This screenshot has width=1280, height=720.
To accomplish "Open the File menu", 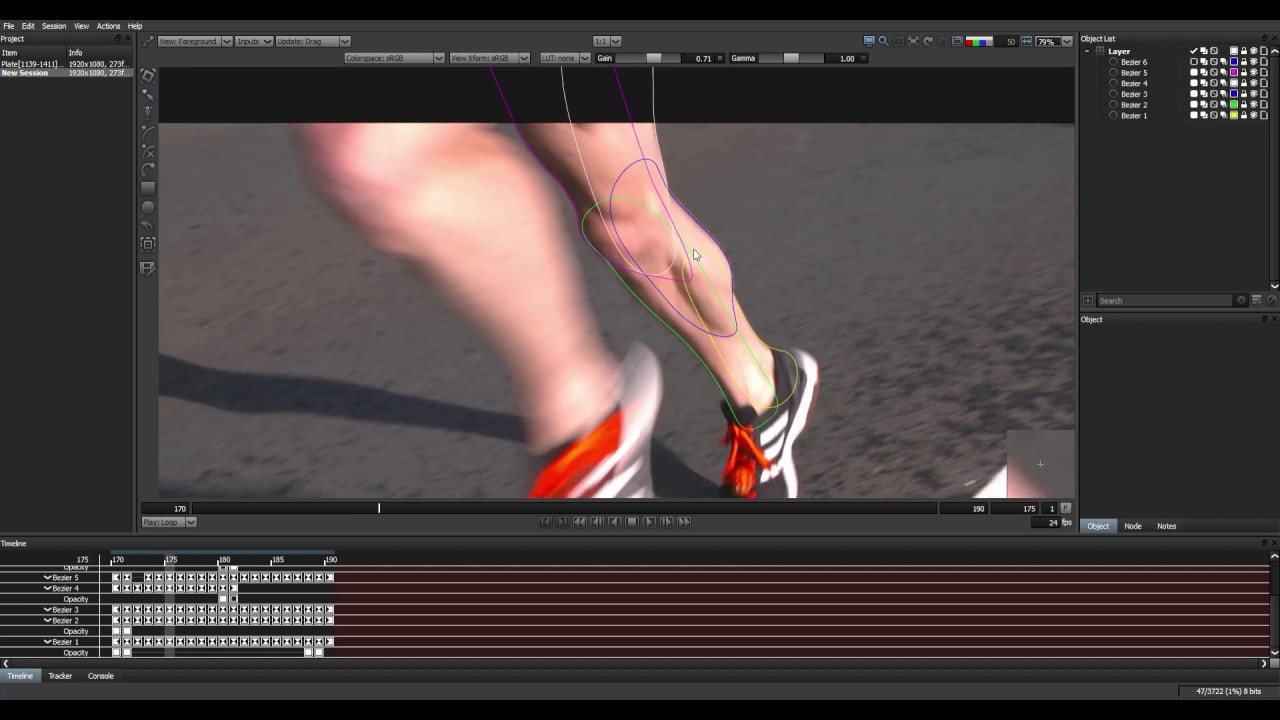I will click(9, 26).
